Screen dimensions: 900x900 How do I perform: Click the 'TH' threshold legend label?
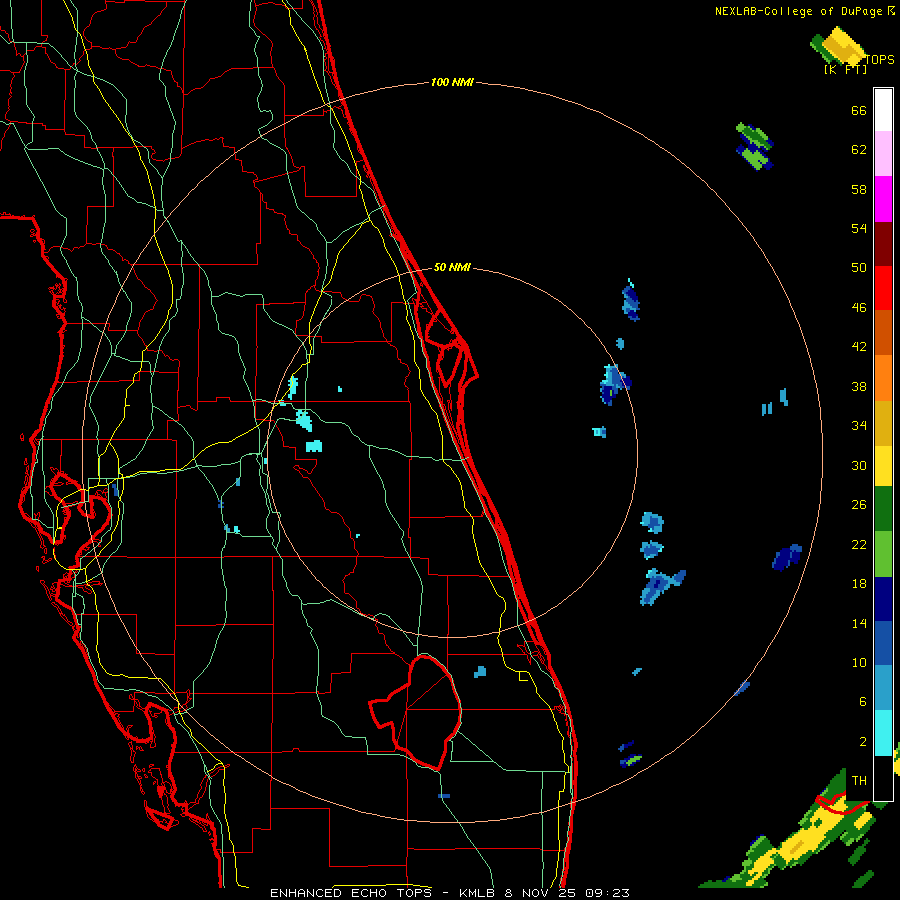(x=859, y=781)
